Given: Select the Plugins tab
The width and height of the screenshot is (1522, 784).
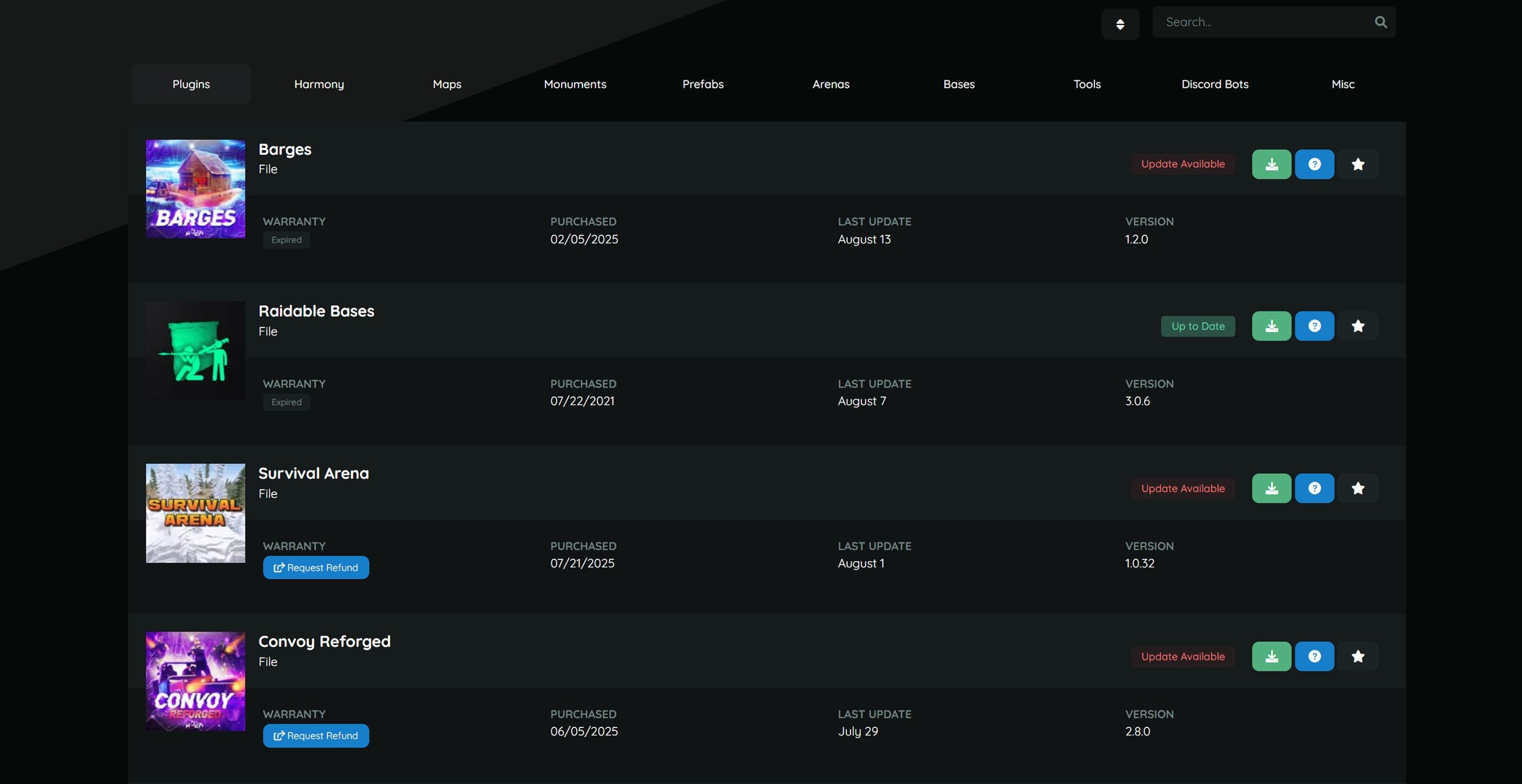Looking at the screenshot, I should [191, 84].
